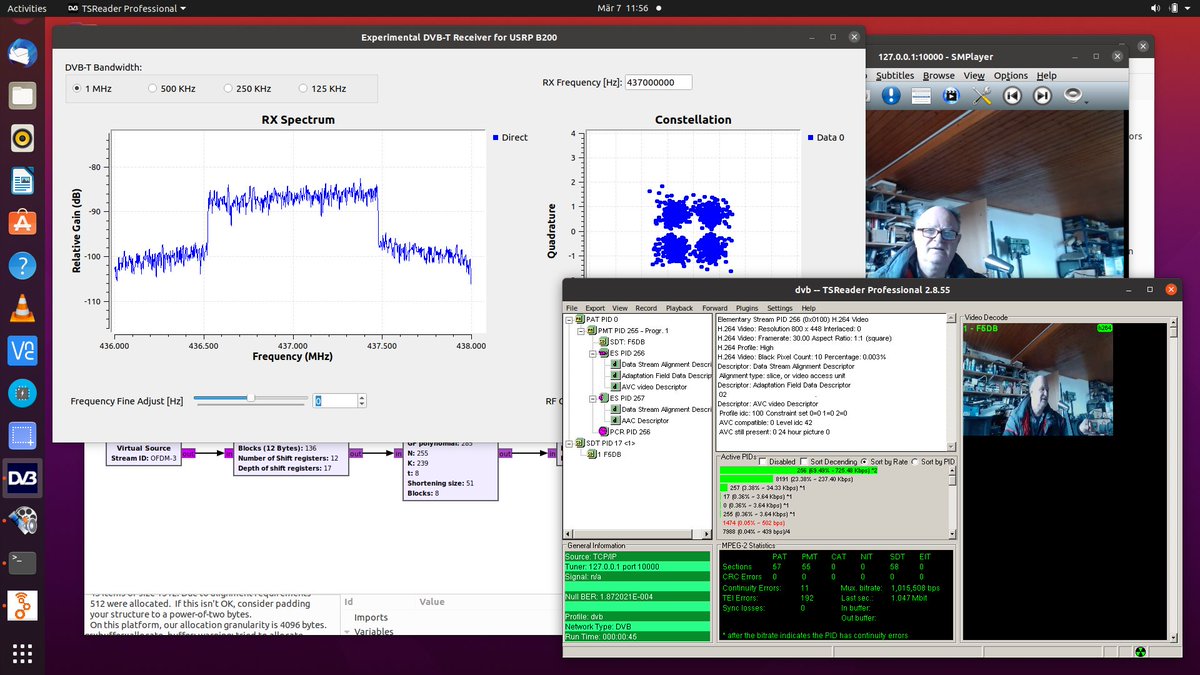
Task: Select Sort by Rate radio button
Action: point(866,462)
